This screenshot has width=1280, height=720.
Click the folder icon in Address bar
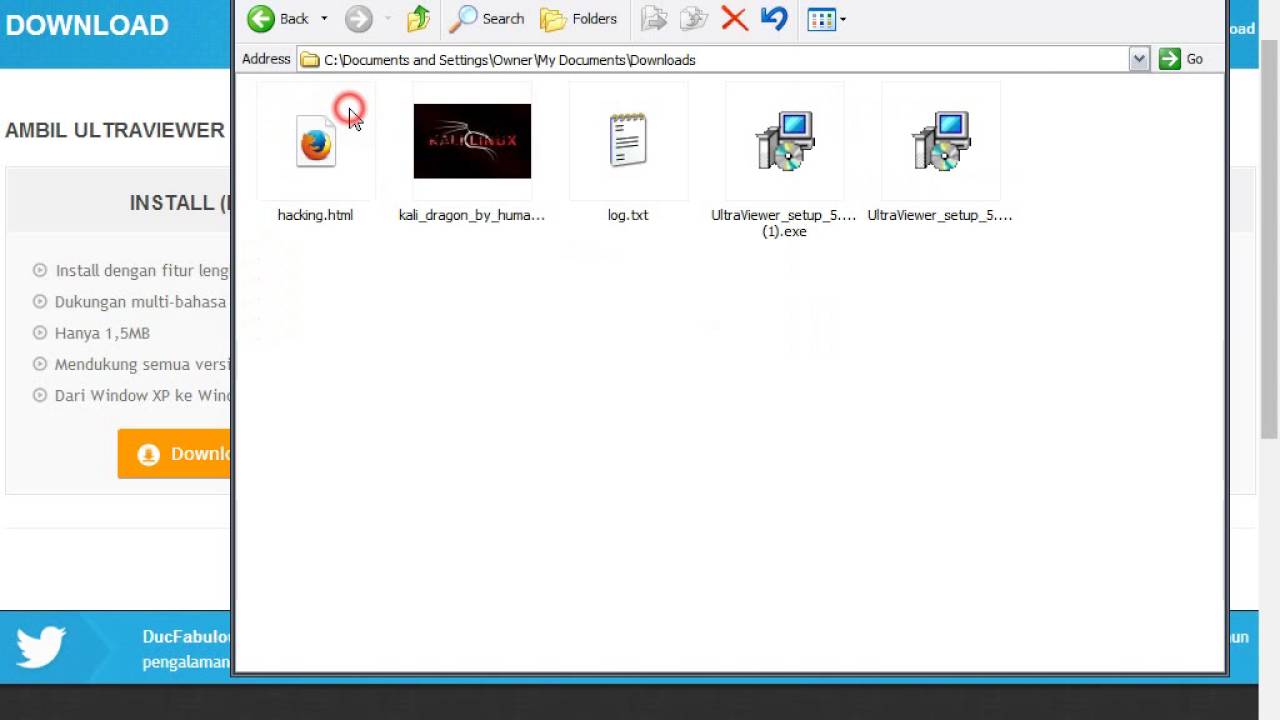tap(310, 60)
